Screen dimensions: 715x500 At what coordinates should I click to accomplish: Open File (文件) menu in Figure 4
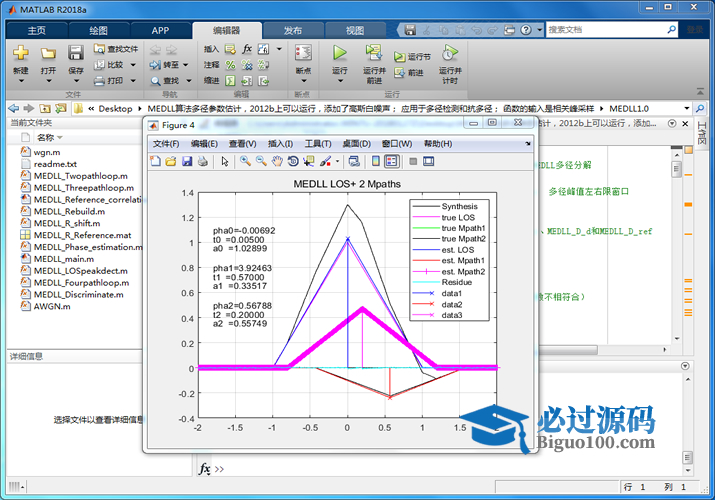(x=166, y=144)
